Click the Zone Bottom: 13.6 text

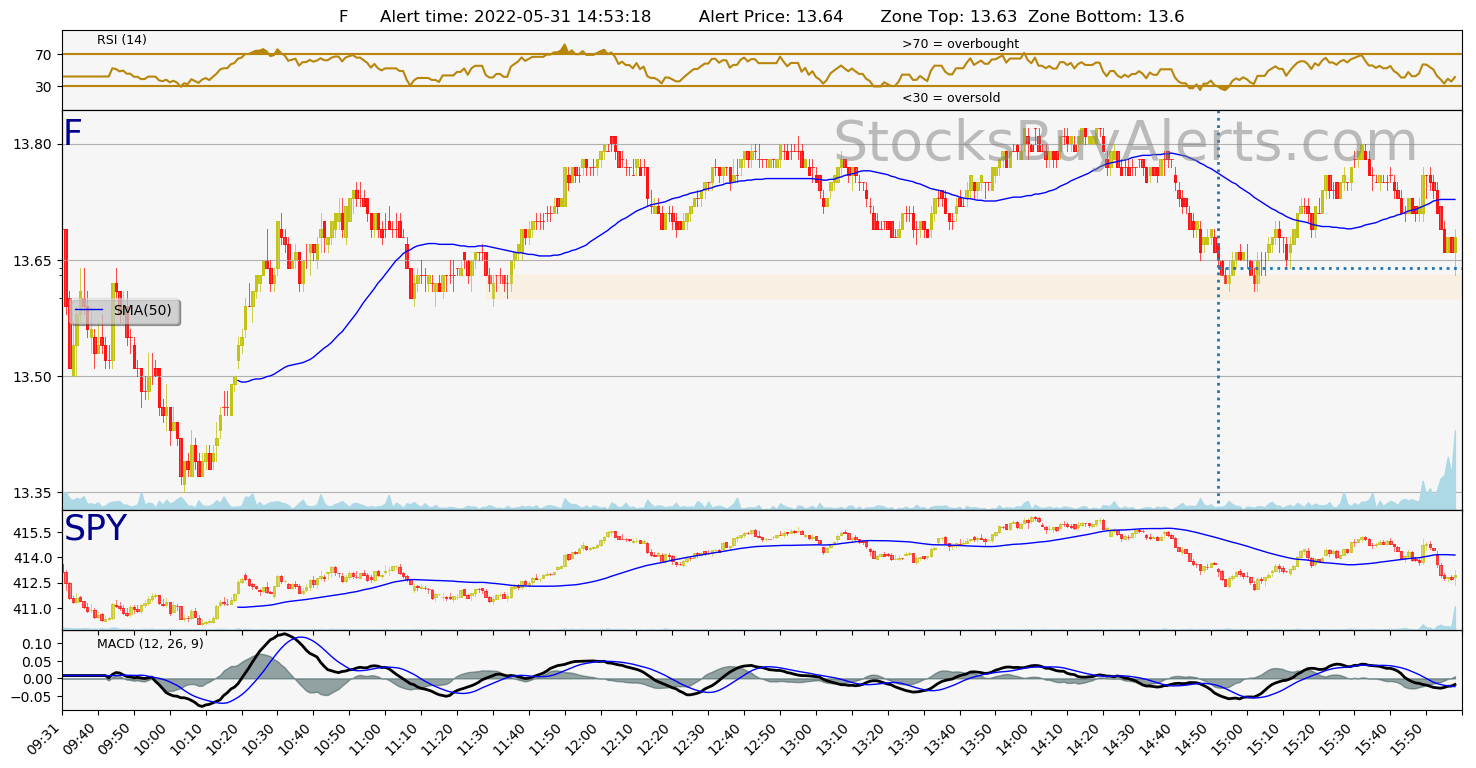click(1106, 16)
